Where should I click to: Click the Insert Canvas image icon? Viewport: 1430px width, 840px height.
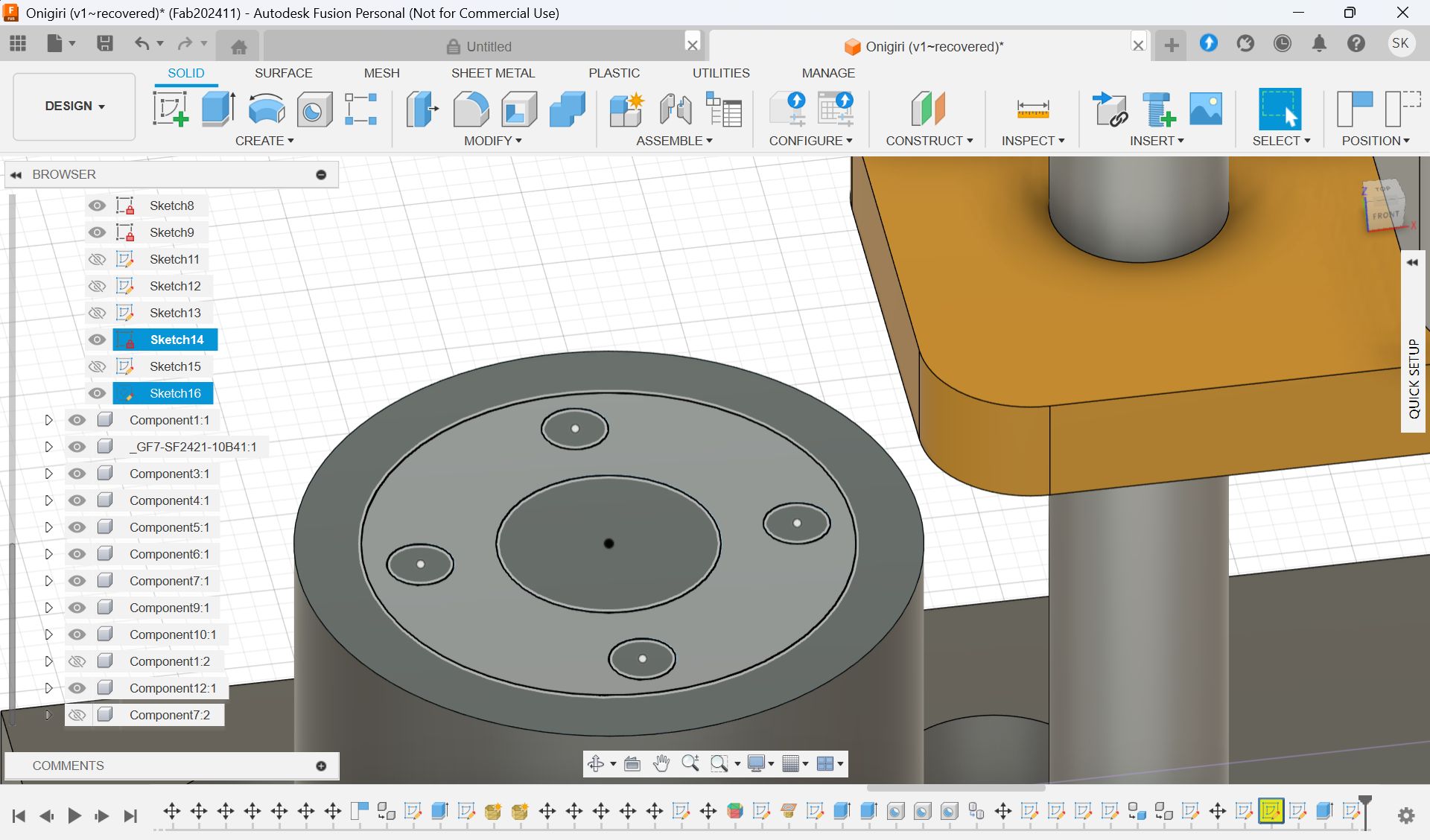point(1206,109)
